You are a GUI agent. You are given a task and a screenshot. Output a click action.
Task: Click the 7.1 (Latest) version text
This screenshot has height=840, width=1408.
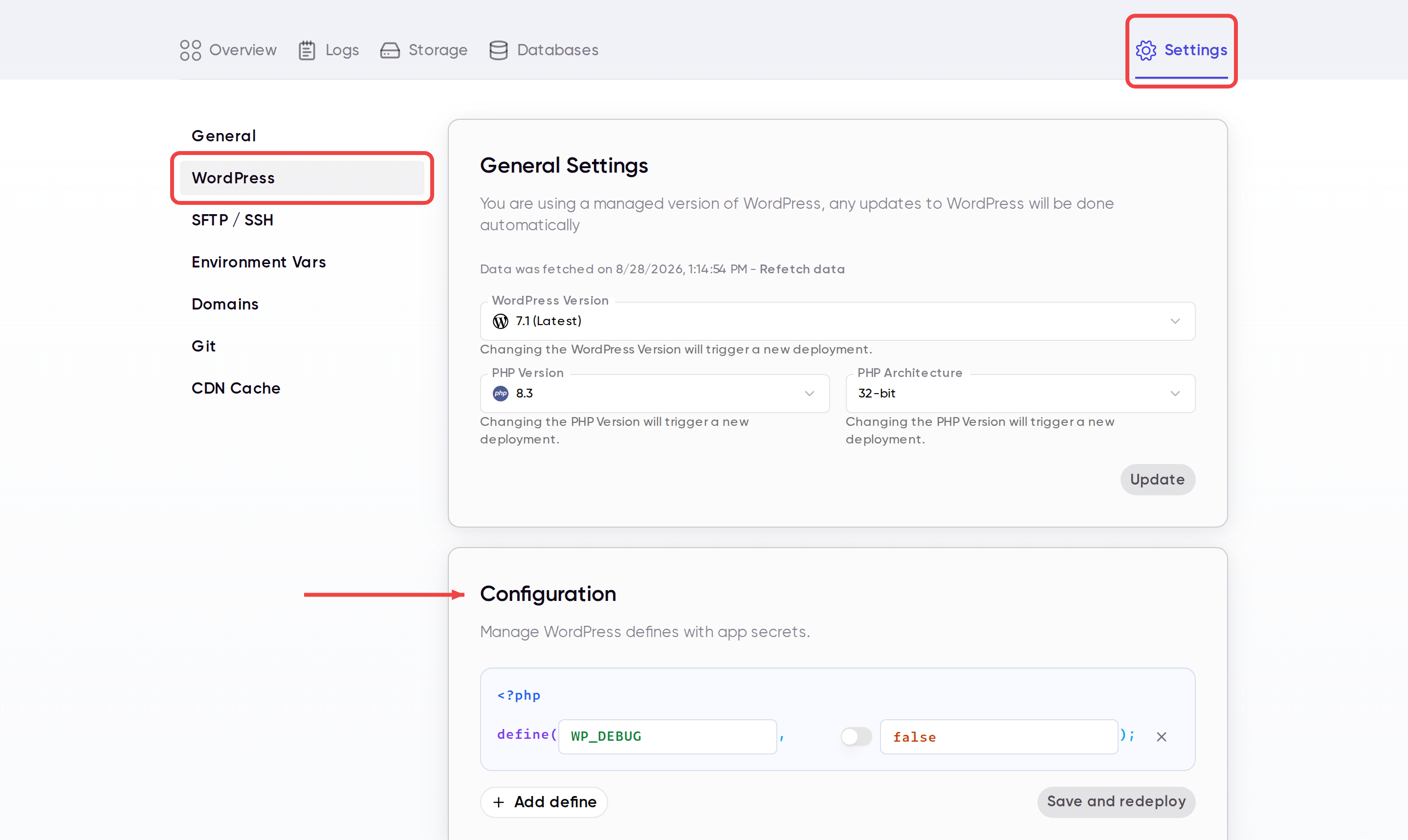coord(549,321)
